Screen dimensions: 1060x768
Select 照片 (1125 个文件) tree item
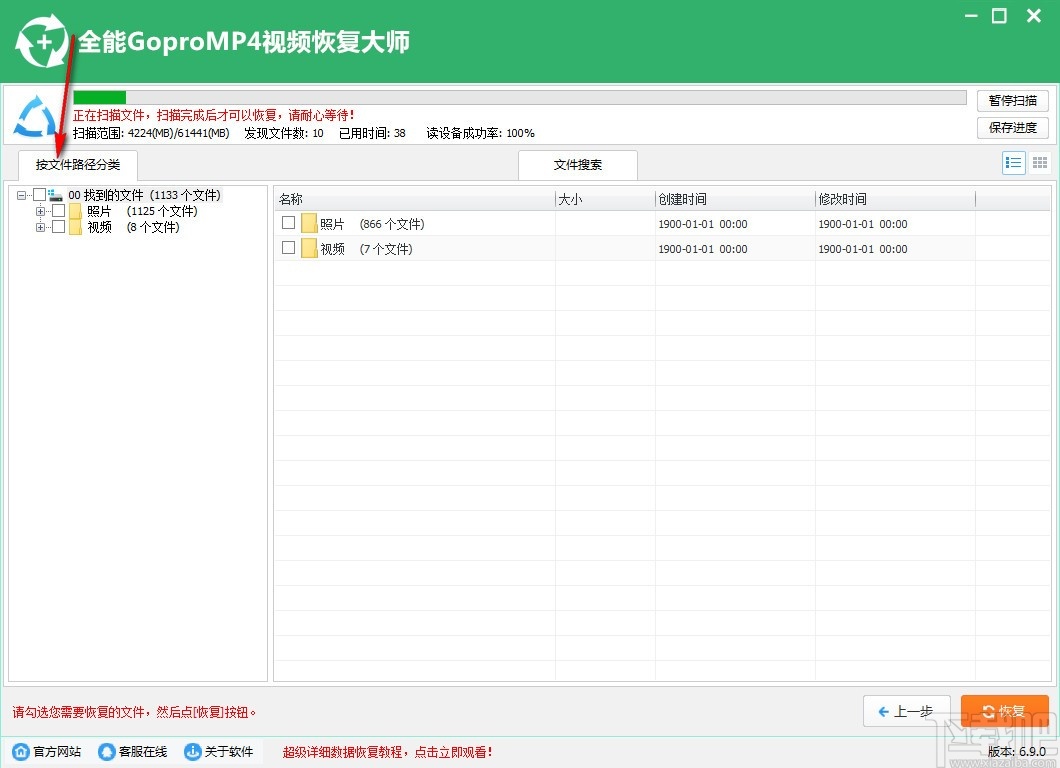click(x=142, y=212)
